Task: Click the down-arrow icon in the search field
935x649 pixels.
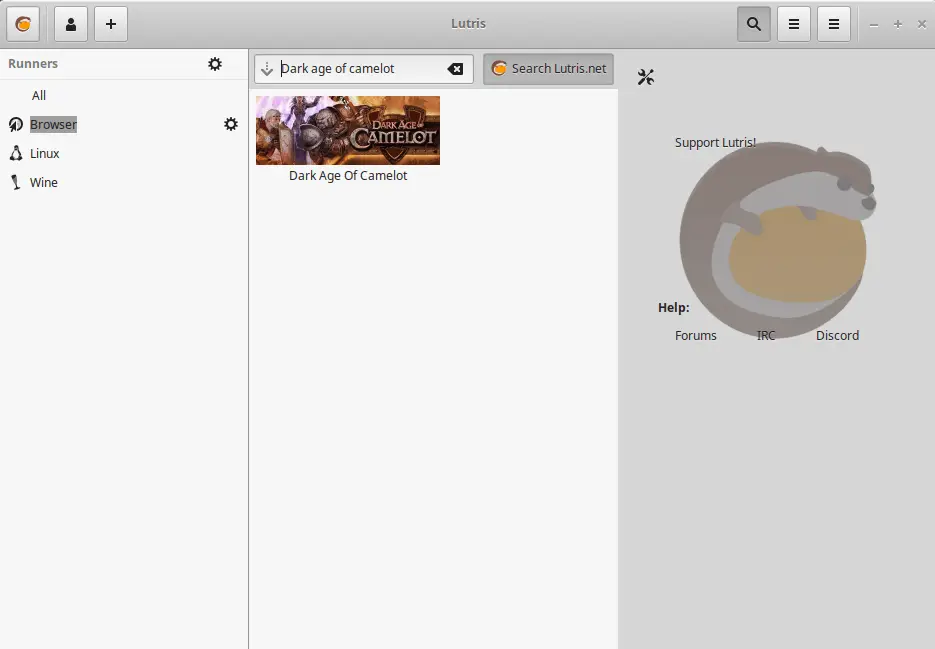Action: coord(267,69)
